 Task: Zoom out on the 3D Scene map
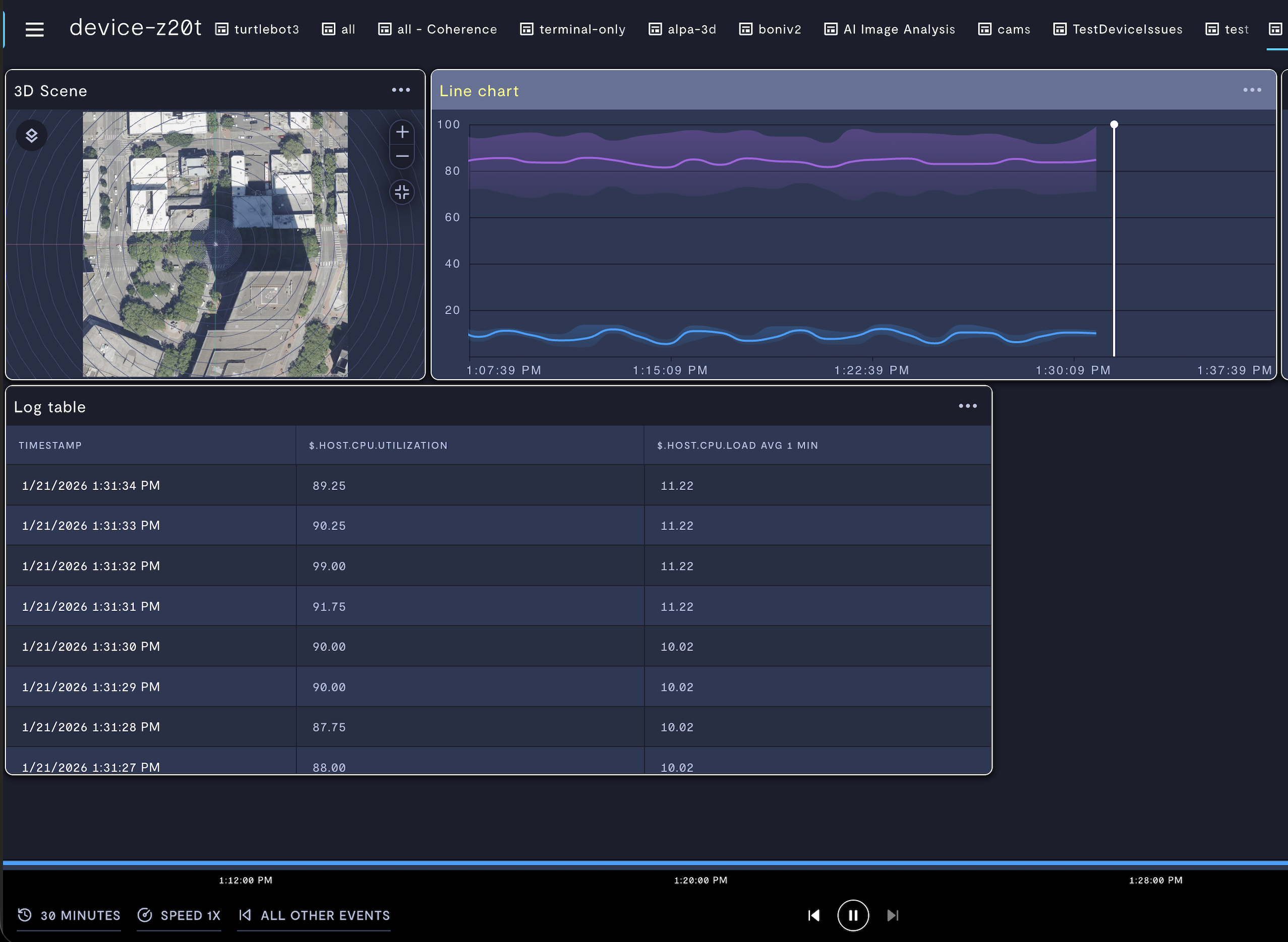tap(402, 156)
